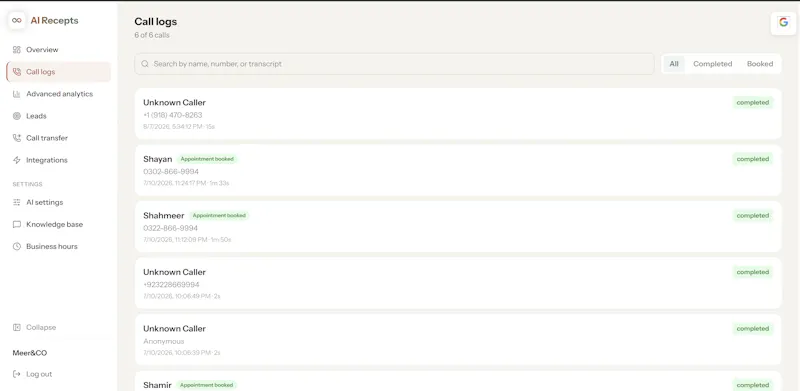Click the Overview grid icon in sidebar

(x=17, y=50)
